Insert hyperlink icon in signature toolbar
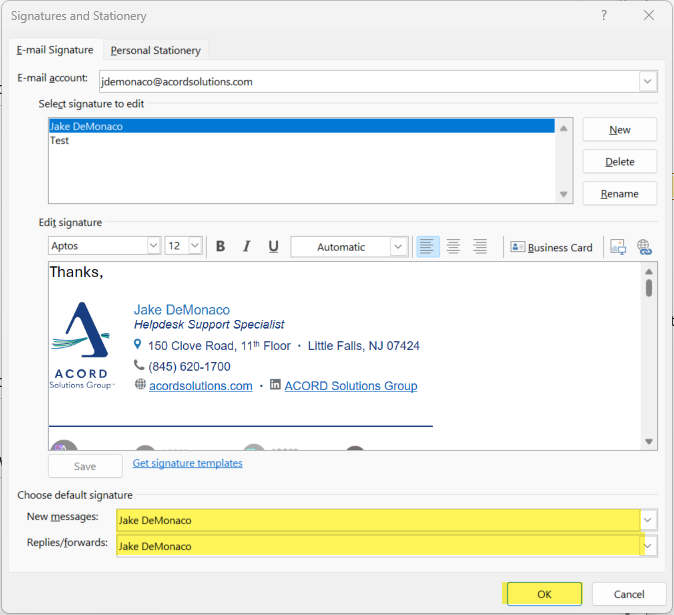 [643, 247]
